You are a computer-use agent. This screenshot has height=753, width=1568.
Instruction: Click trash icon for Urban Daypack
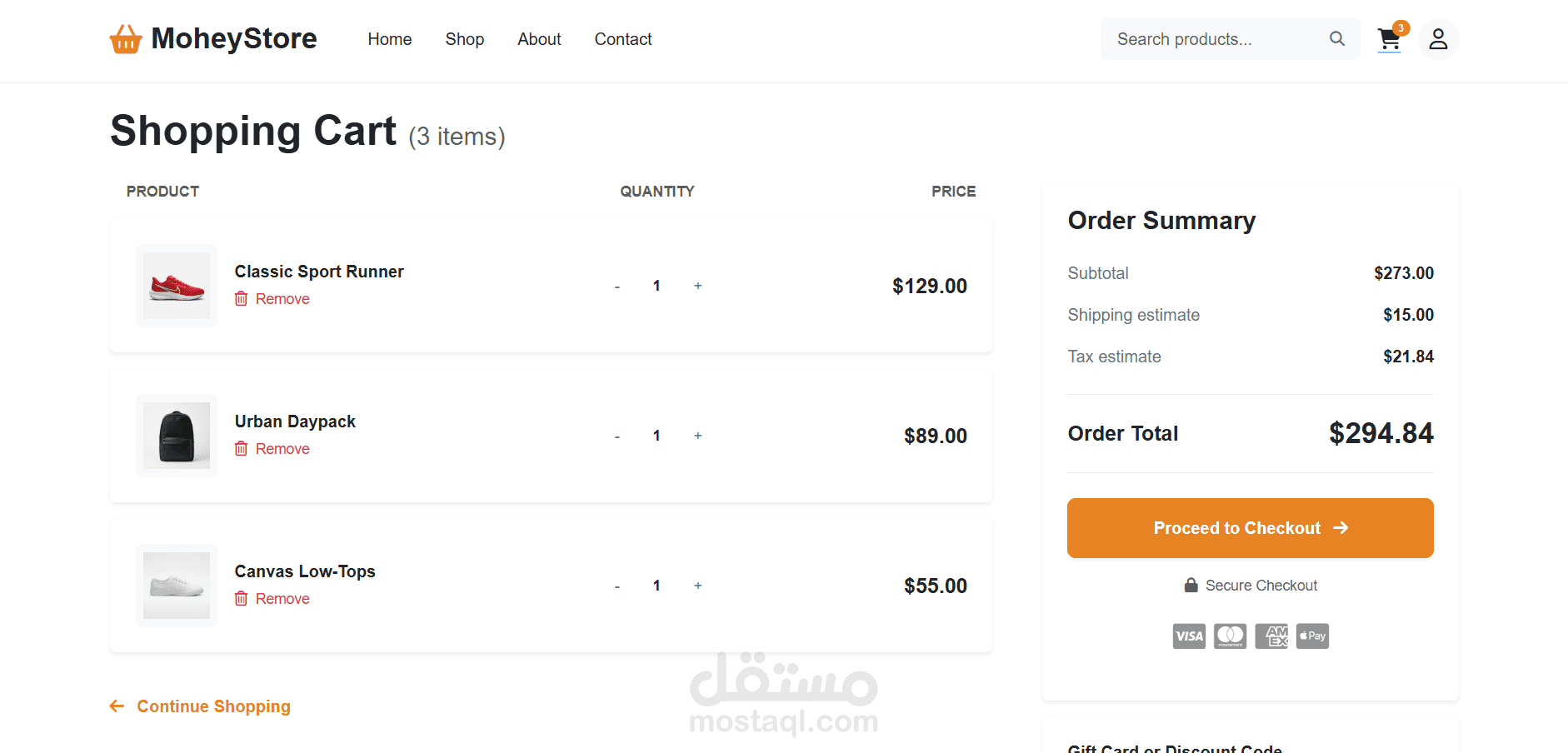point(241,449)
